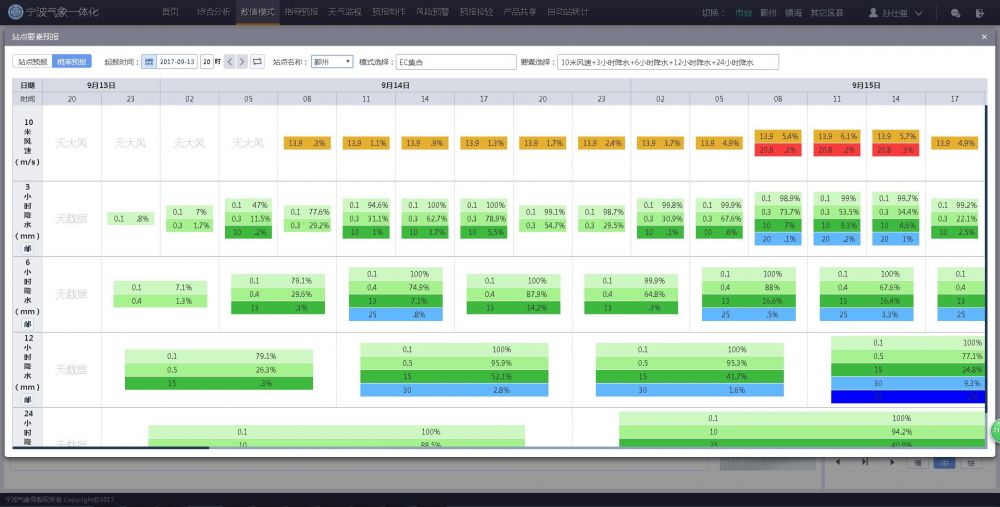Viewport: 1000px width, 507px height.
Task: Click the 起报时间 date input field
Action: point(177,62)
